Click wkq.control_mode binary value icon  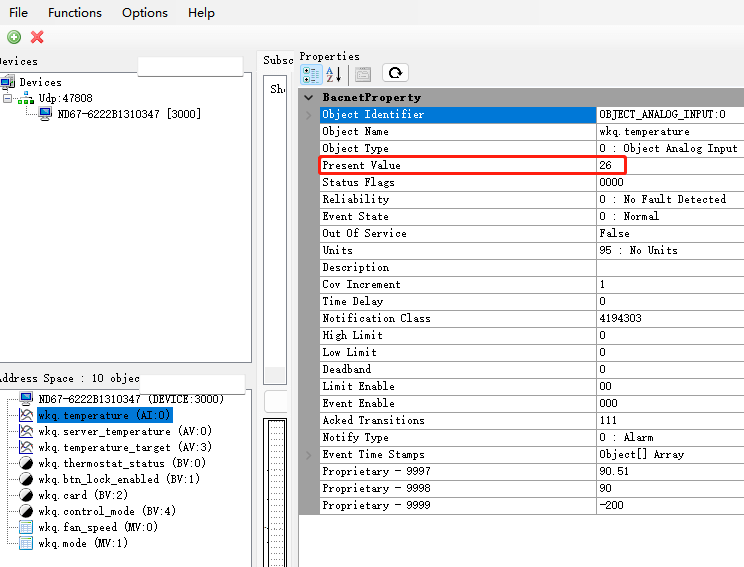coord(26,511)
